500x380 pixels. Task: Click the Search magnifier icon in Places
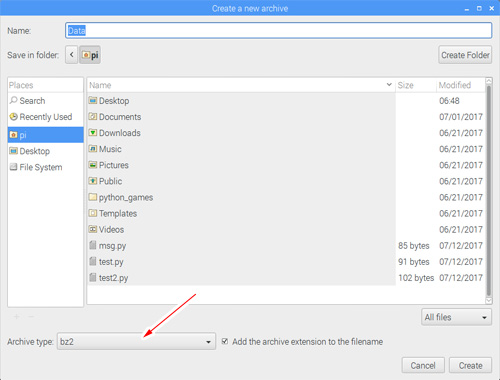[14, 100]
